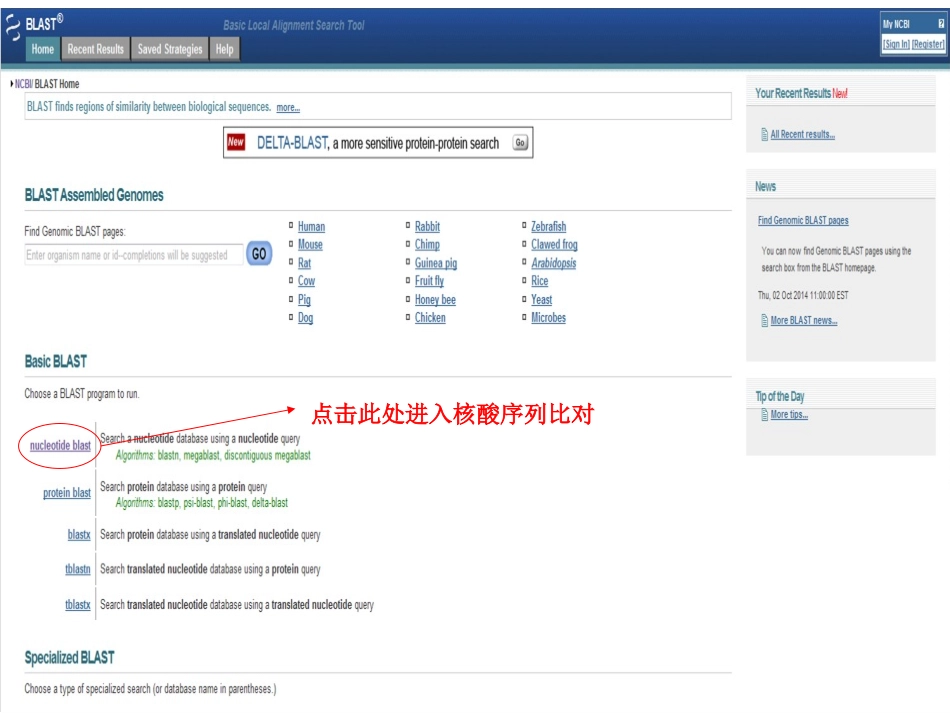Open the Rat genome link
Screen dimensions: 950x713
coord(304,263)
